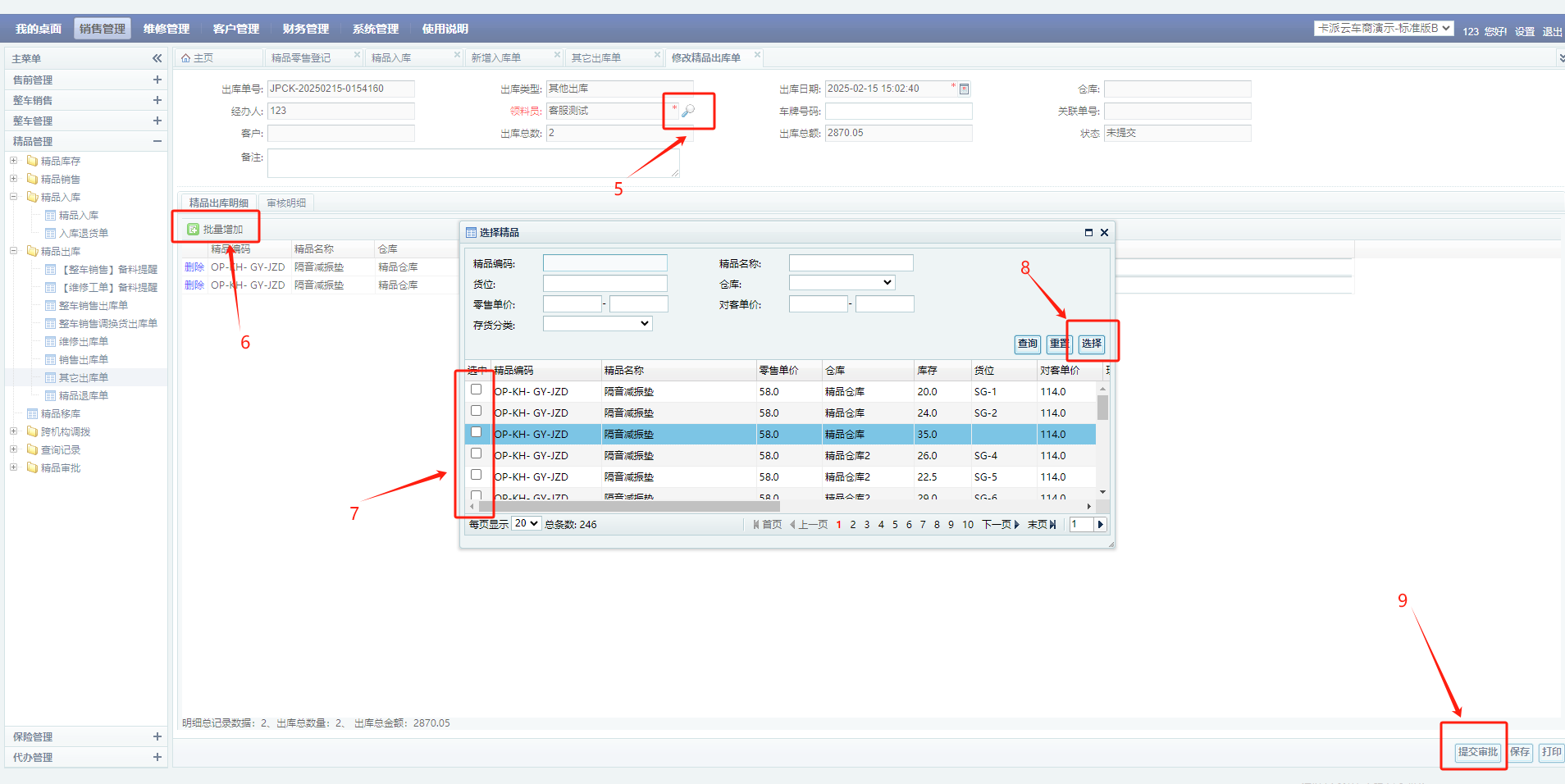
Task: Open the 维修管理 top menu
Action: [167, 29]
